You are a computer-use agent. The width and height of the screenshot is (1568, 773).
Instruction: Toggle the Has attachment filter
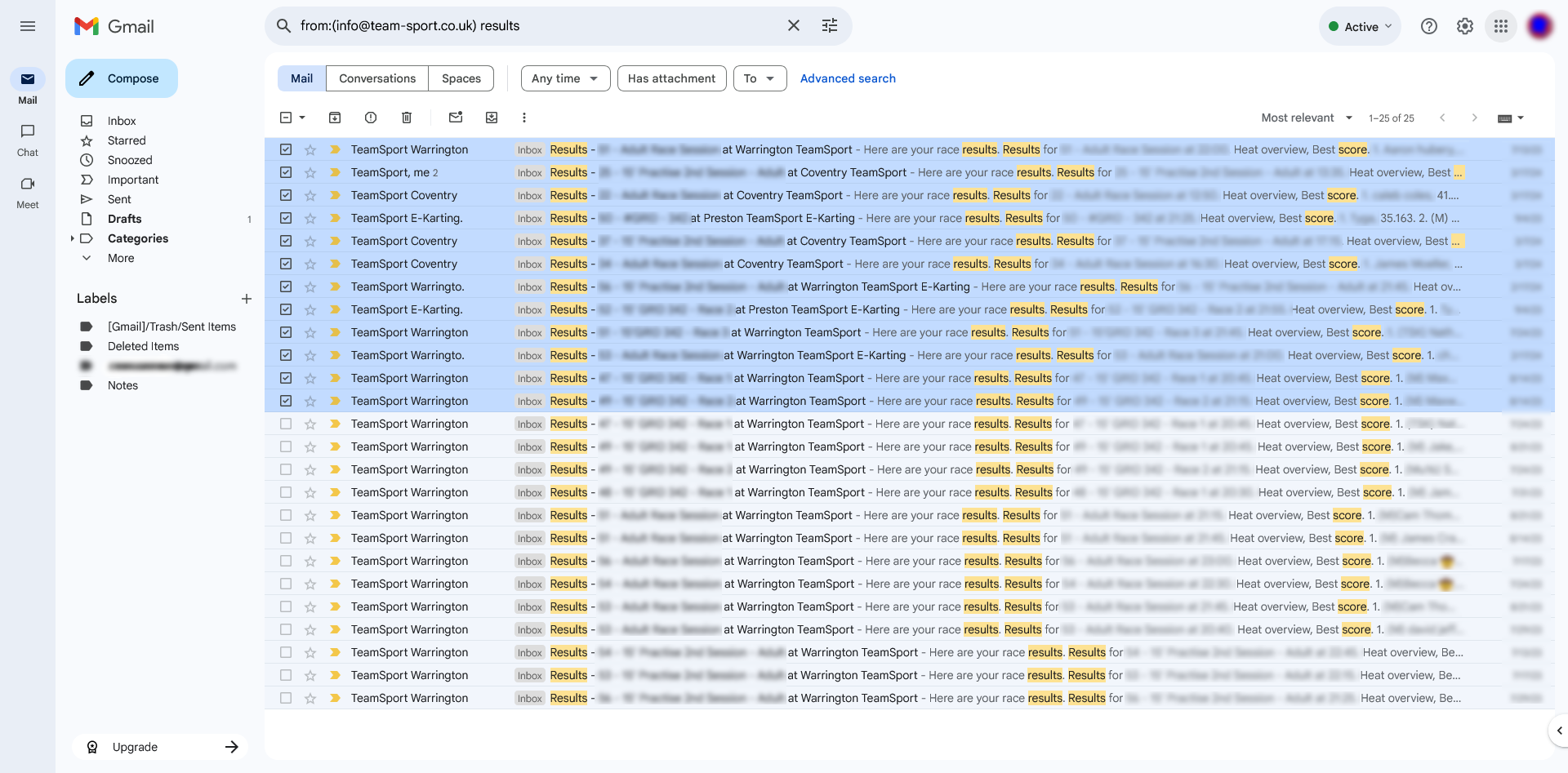671,78
